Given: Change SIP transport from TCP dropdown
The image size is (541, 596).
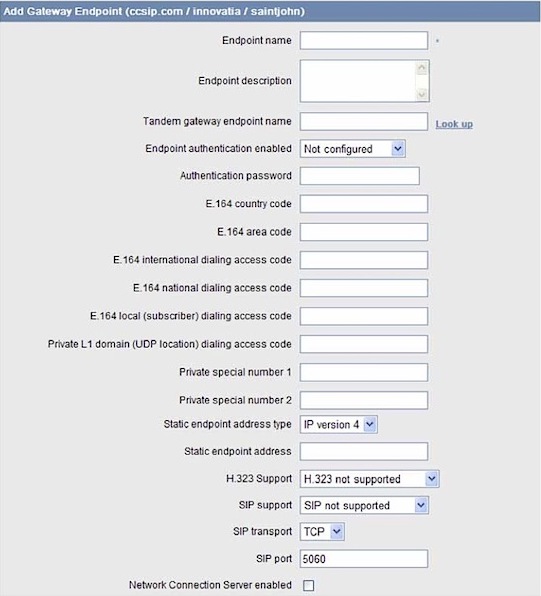Looking at the screenshot, I should (322, 531).
